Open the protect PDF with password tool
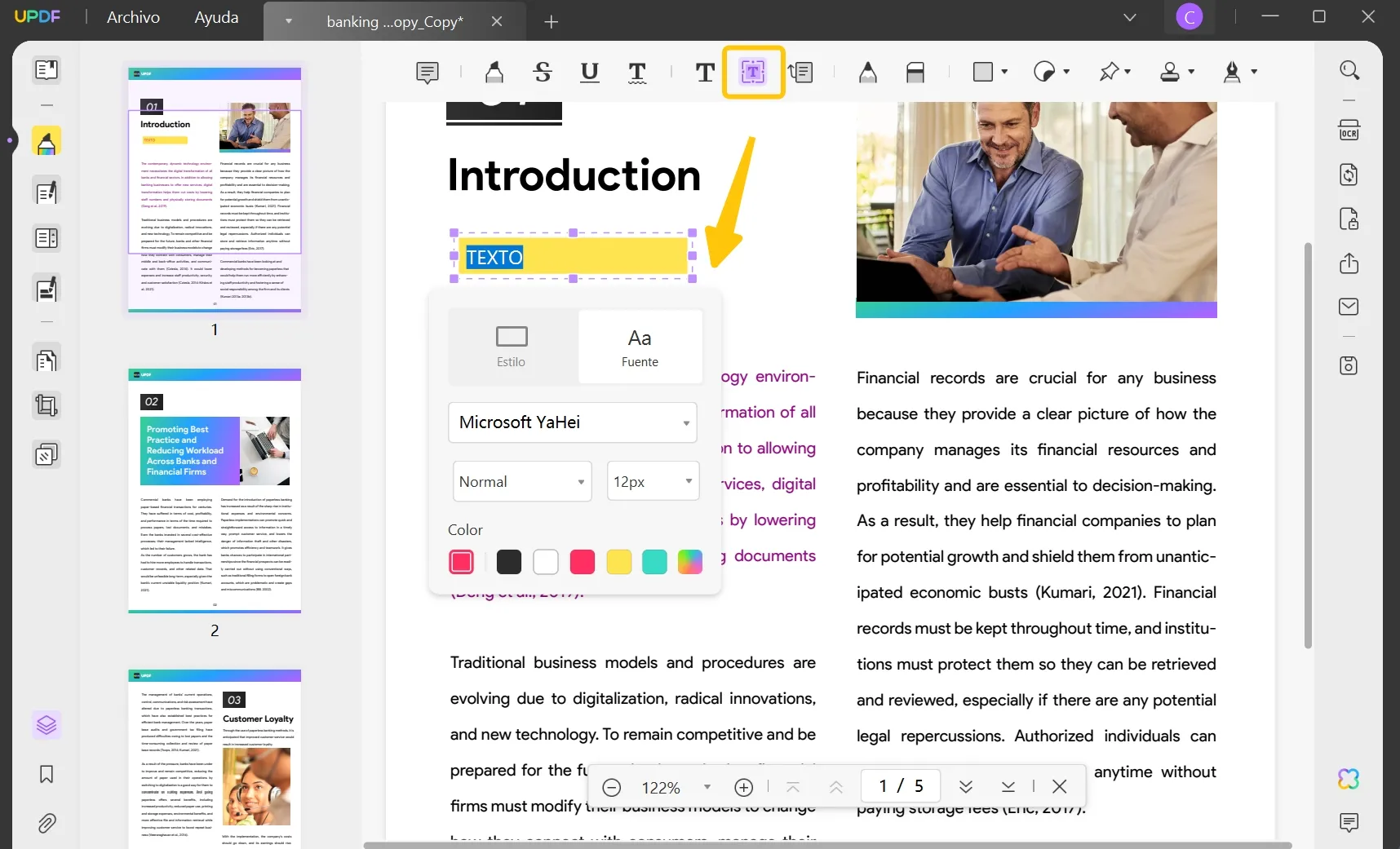 point(1349,219)
